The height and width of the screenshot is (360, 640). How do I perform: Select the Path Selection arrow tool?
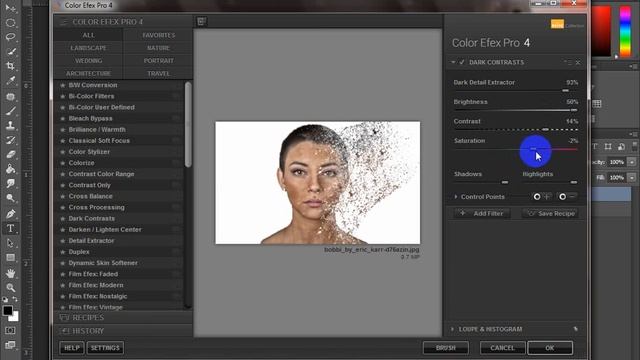(10, 243)
